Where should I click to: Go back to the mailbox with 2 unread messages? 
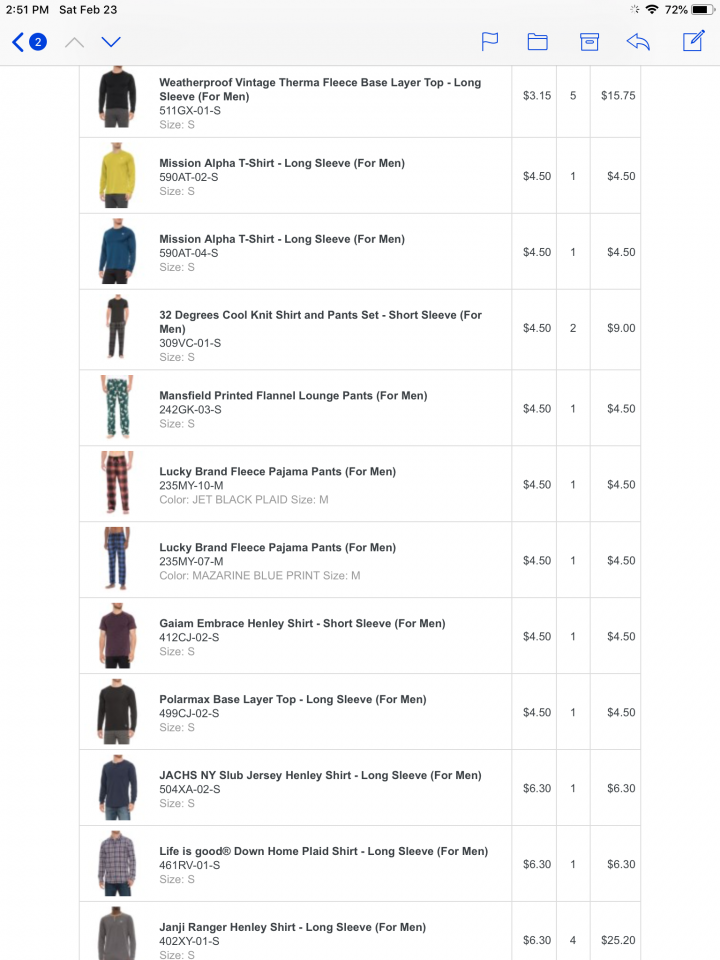click(29, 42)
